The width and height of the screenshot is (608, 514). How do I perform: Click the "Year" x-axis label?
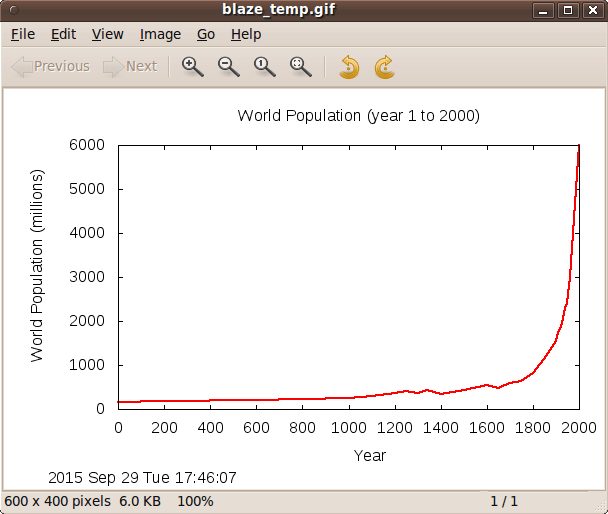[370, 456]
